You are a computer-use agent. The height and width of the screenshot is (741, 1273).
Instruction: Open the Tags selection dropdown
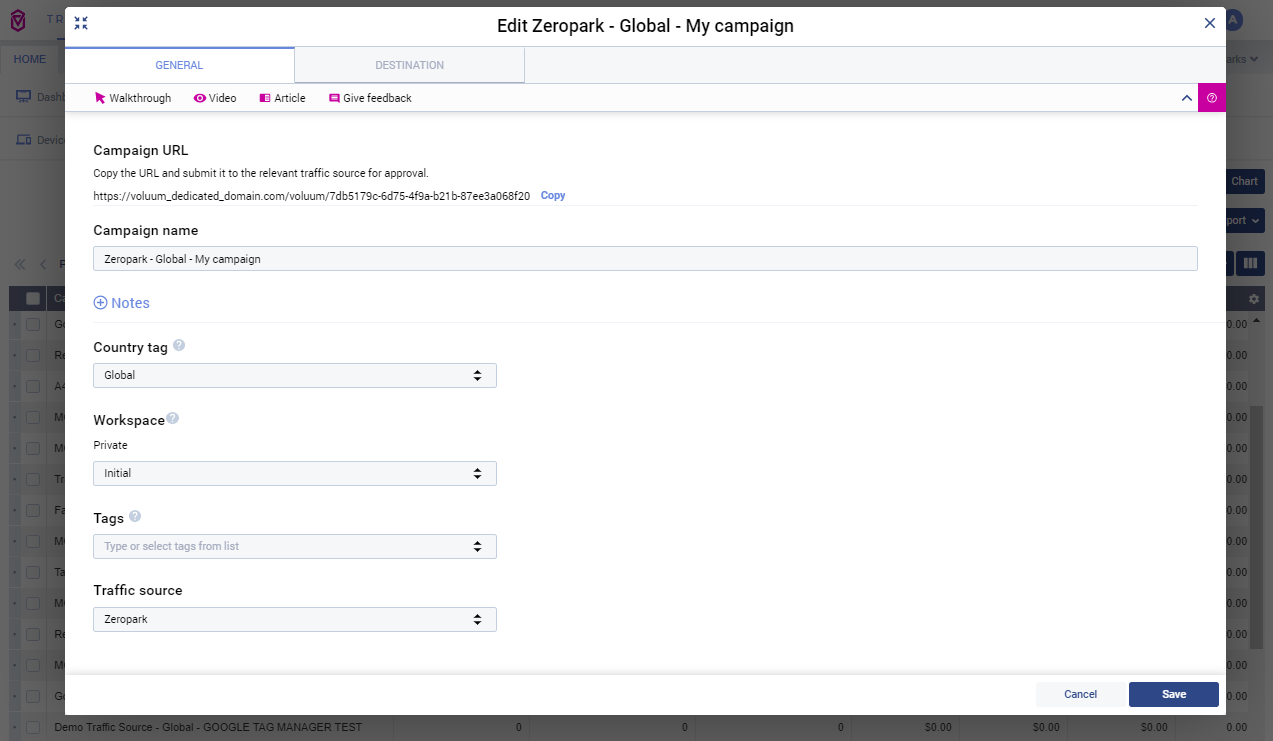[294, 546]
